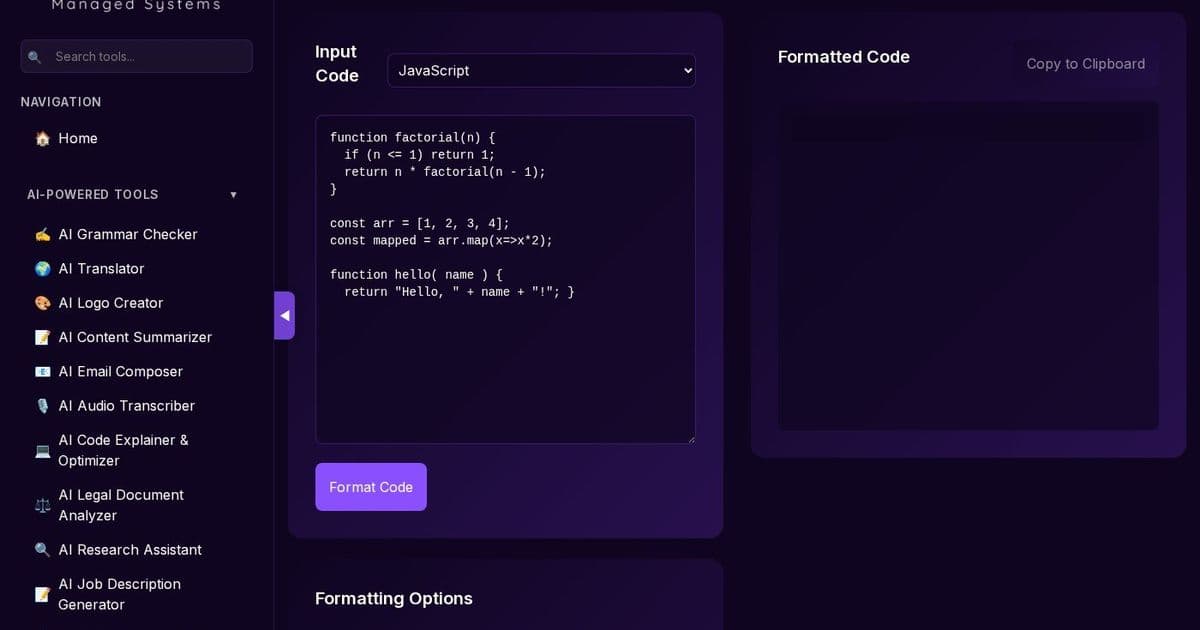Click the AI Translator globe icon
Screen dimensions: 1200x630
[x=42, y=268]
